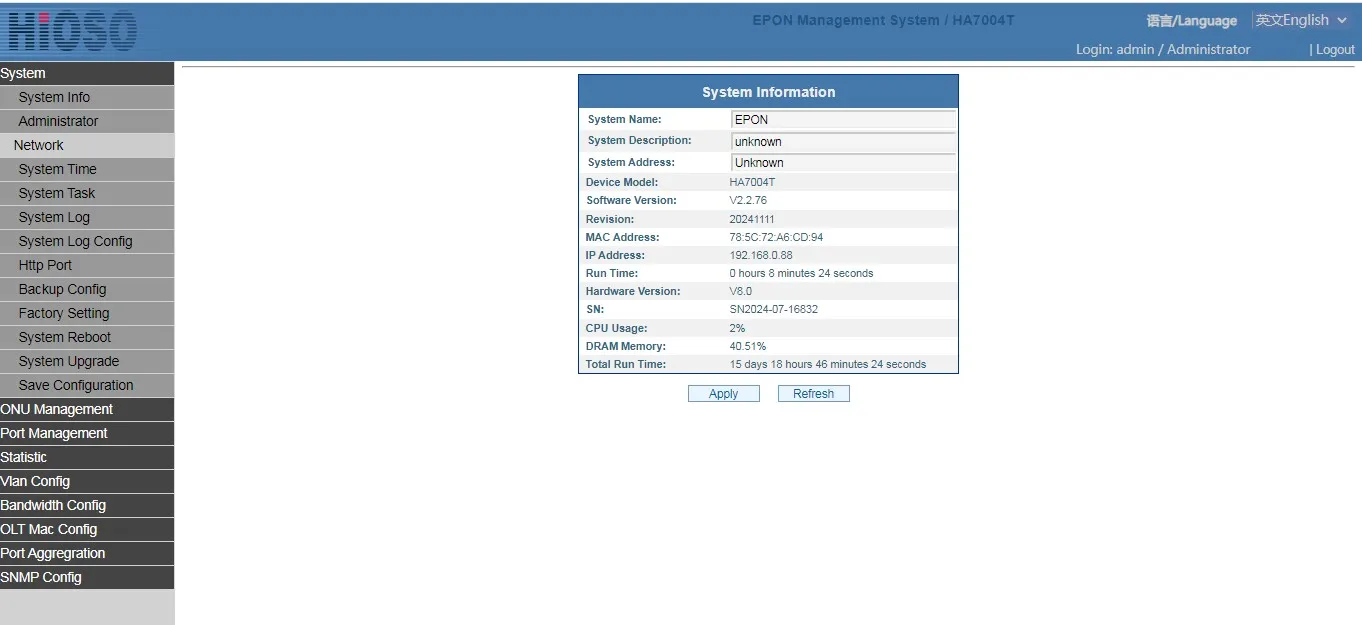Click the Logout link
The height and width of the screenshot is (625, 1362).
(x=1335, y=49)
